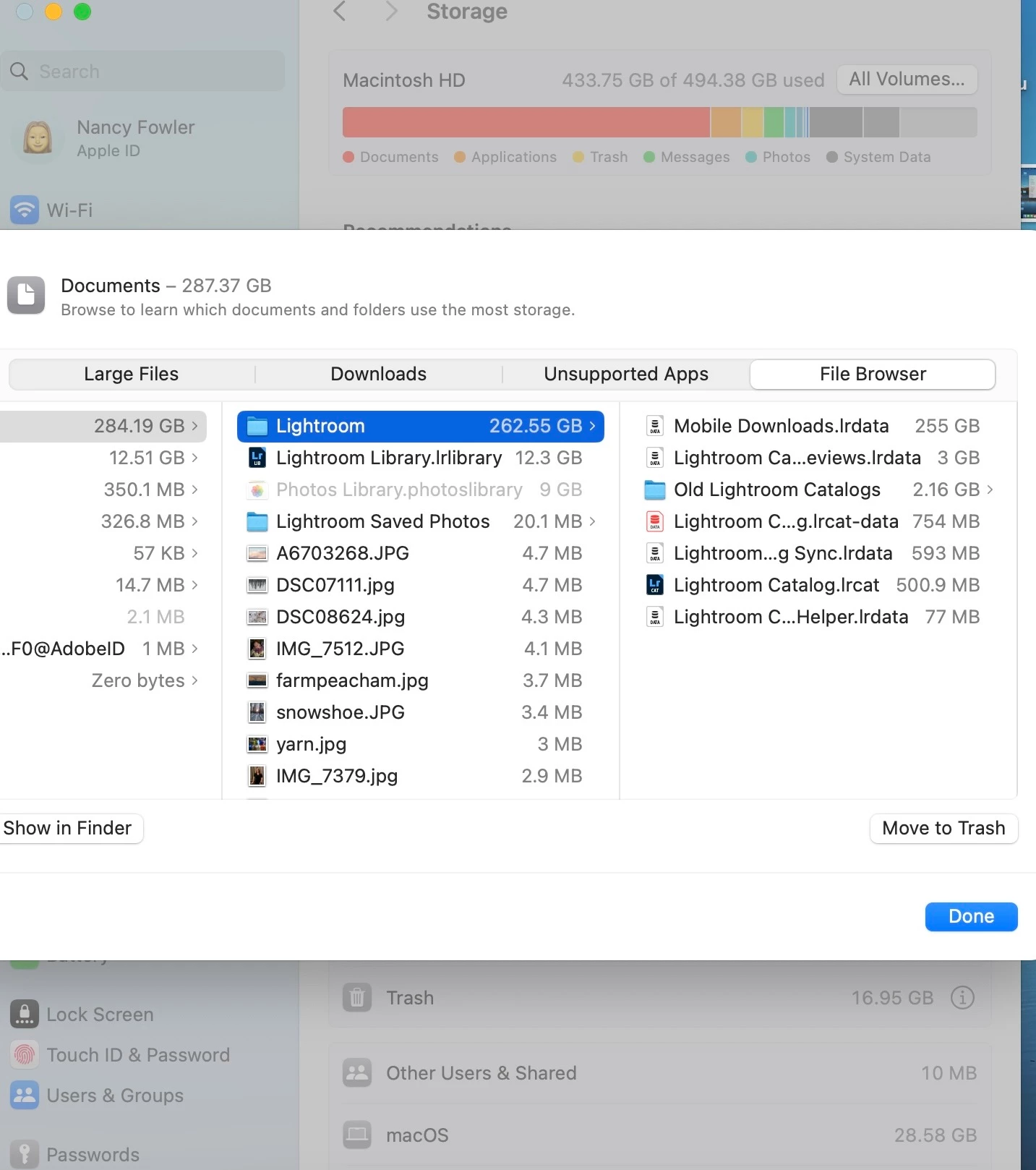
Task: Click the IMG_7512.JPG thumbnail icon
Action: coord(257,649)
